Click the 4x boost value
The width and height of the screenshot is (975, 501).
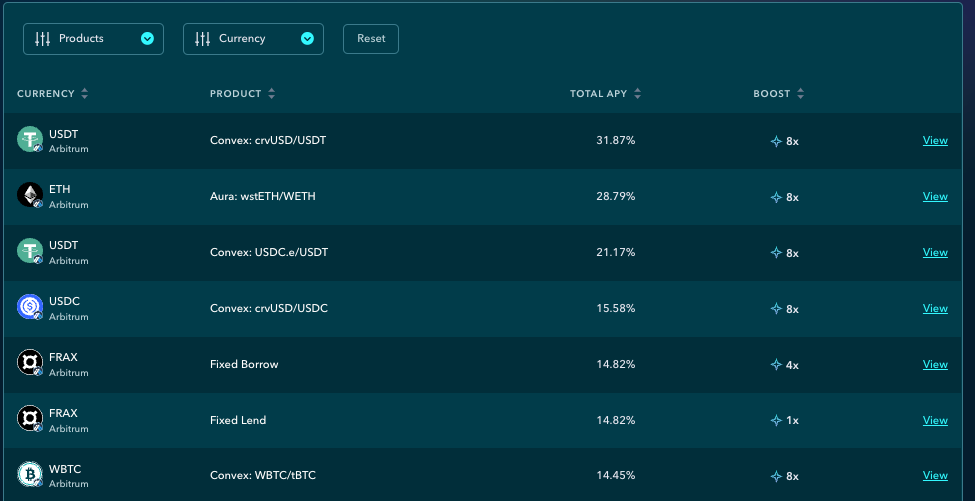pyautogui.click(x=792, y=365)
